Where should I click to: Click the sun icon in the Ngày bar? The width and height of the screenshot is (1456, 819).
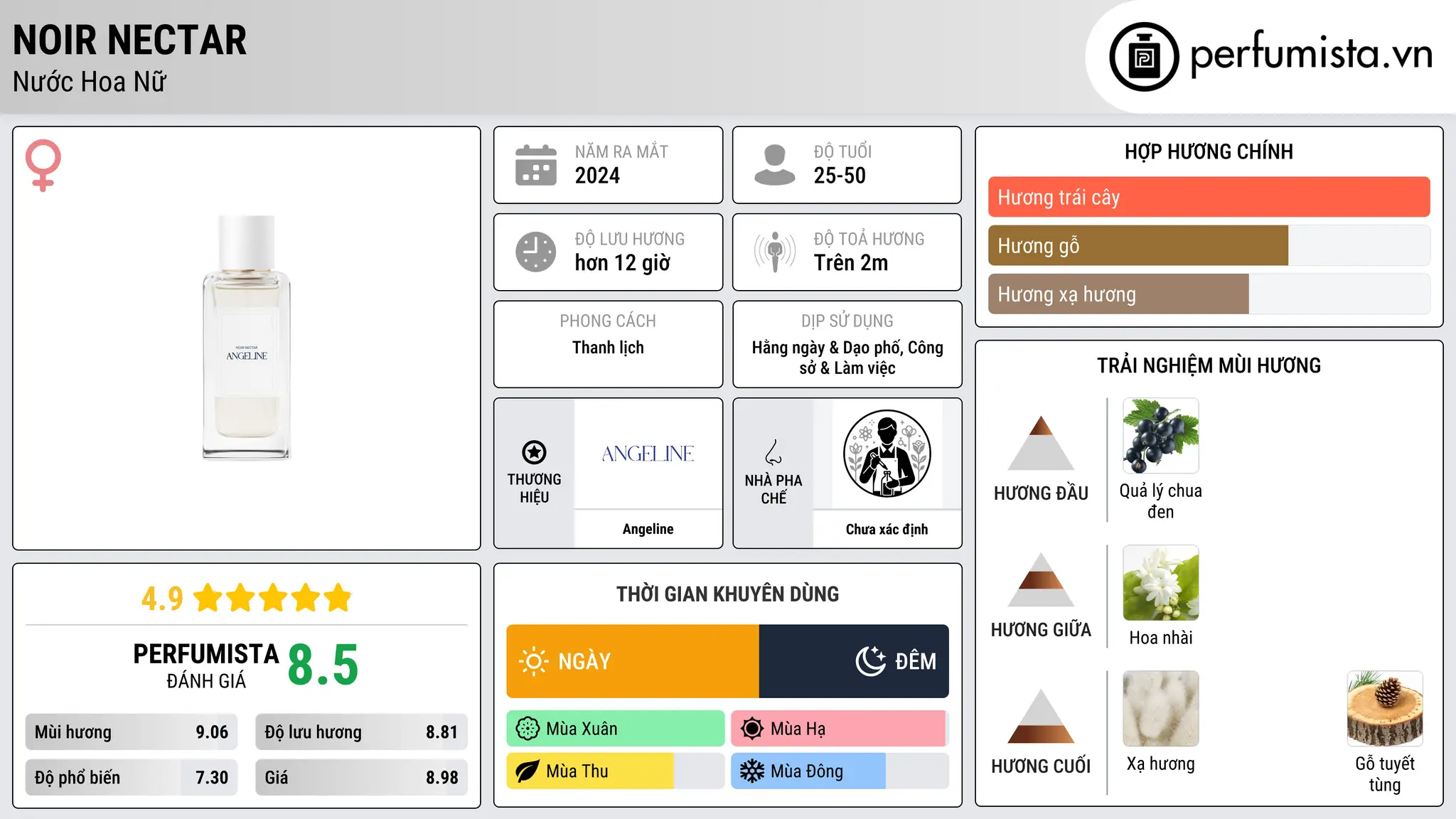(534, 661)
